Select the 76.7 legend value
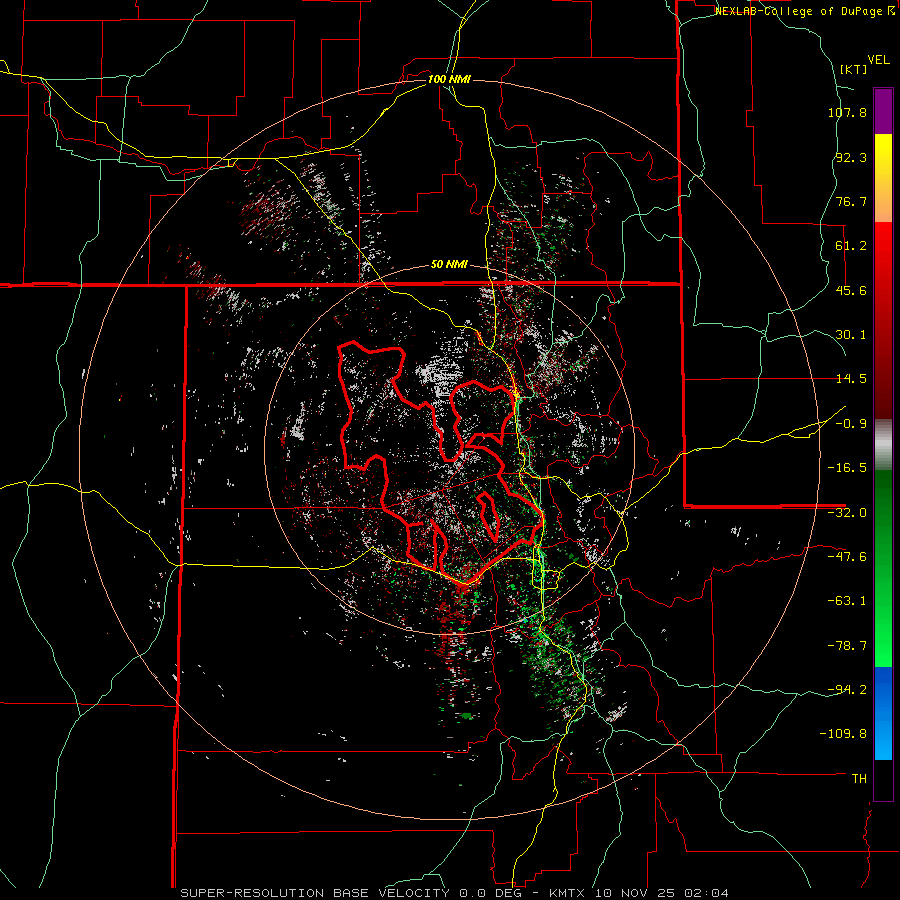This screenshot has height=900, width=900. pyautogui.click(x=851, y=201)
